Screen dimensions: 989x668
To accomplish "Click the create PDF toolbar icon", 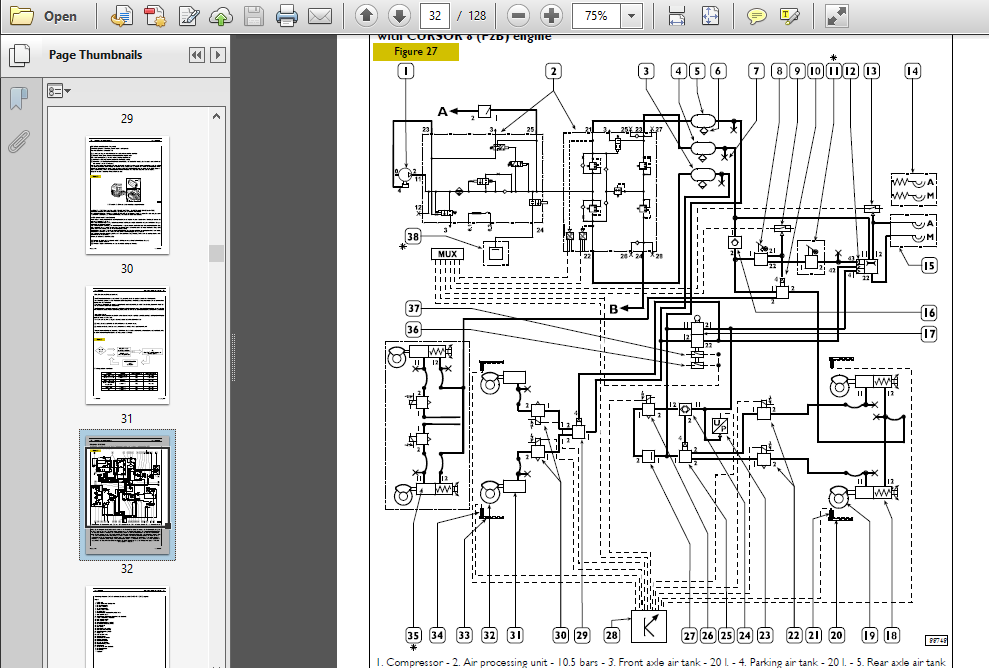I will [155, 16].
